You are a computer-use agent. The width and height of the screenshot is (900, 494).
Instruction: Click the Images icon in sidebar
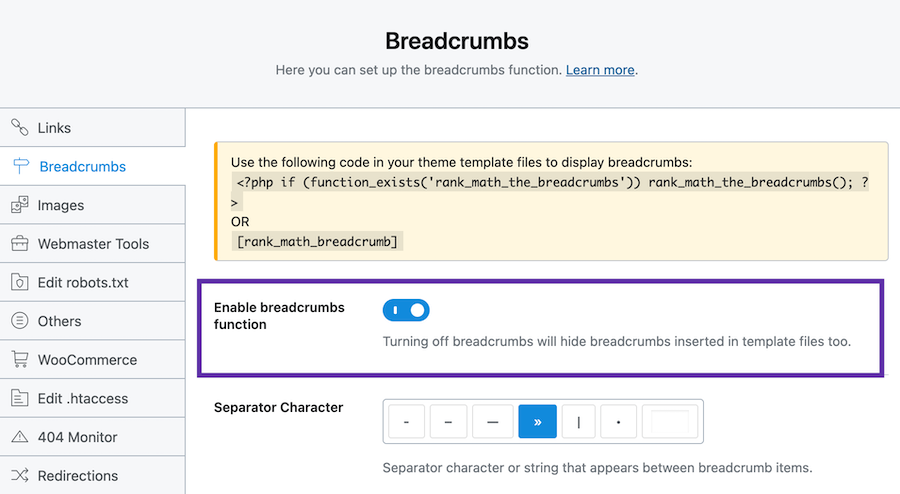point(19,205)
